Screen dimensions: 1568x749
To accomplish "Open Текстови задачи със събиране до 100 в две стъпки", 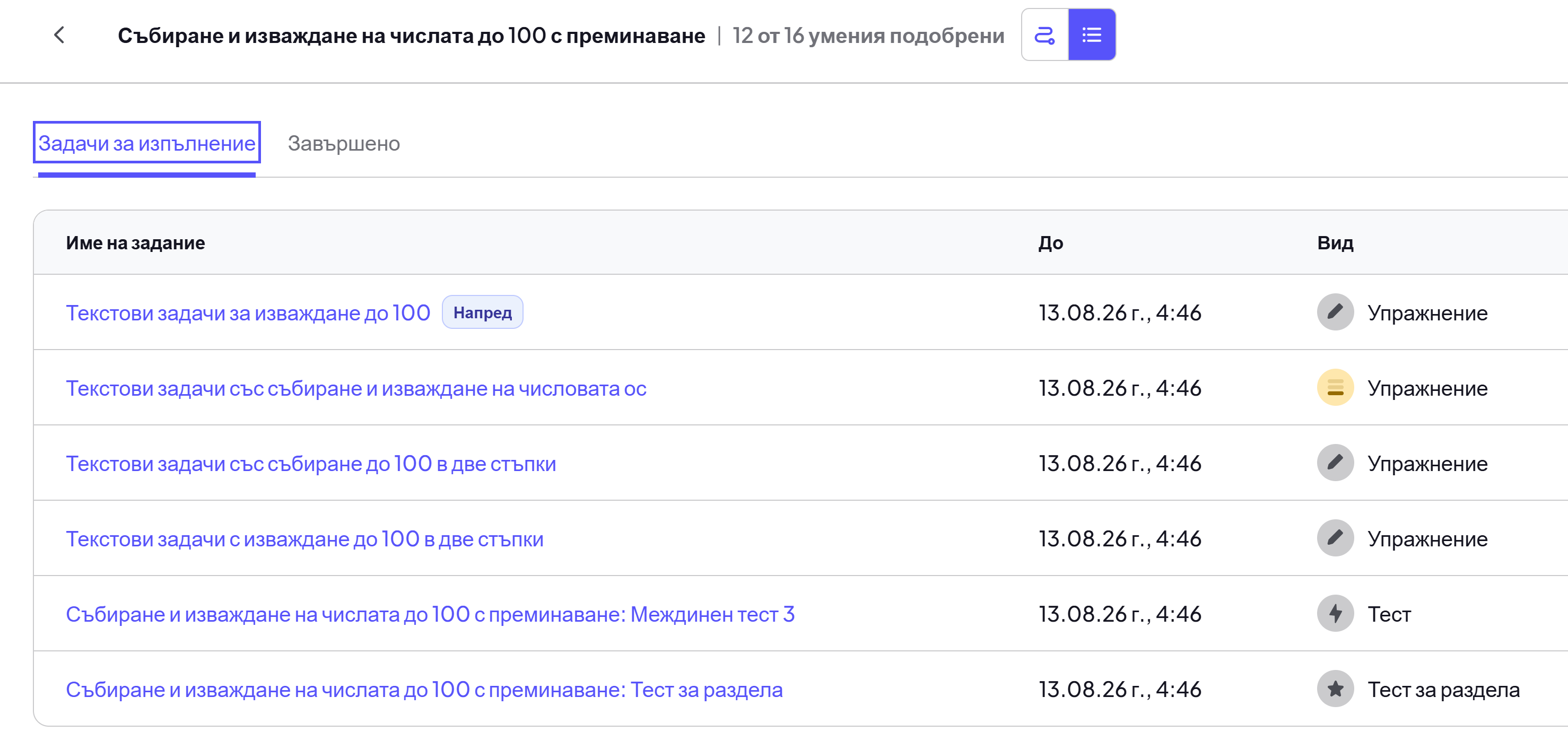I will (x=311, y=464).
